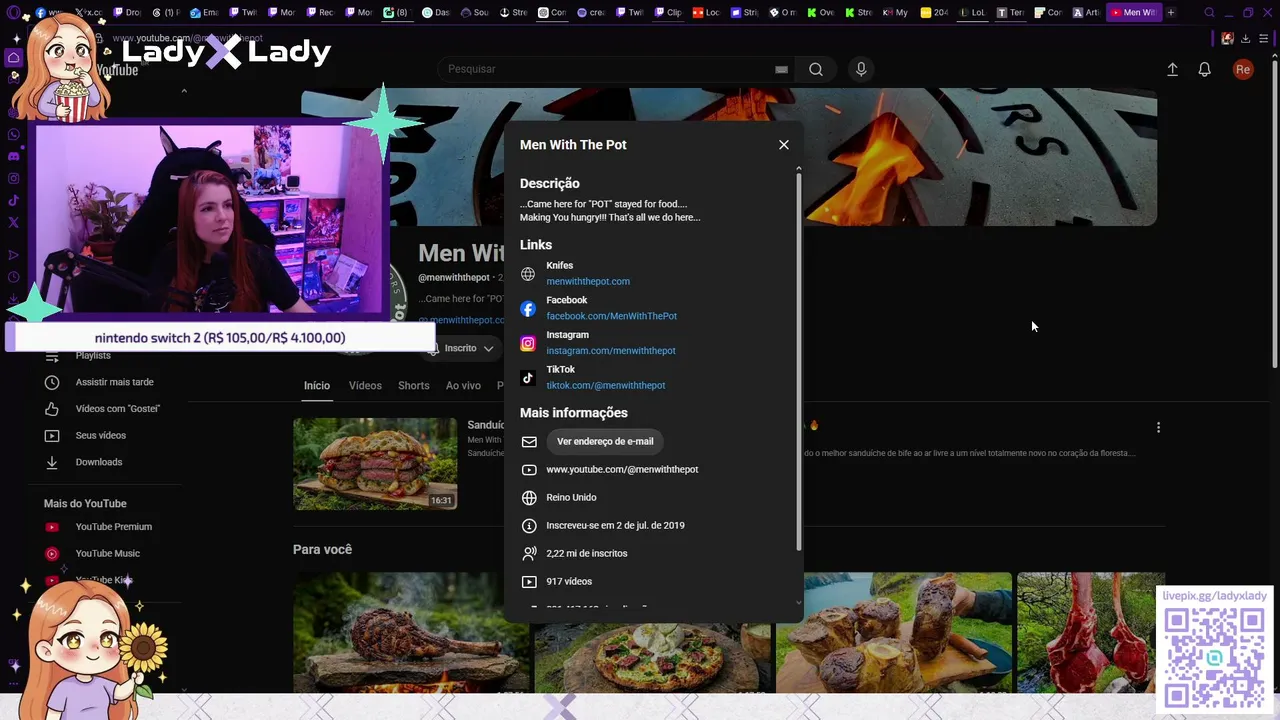Click the globe icon beside Knifes
The image size is (1280, 720).
click(528, 274)
